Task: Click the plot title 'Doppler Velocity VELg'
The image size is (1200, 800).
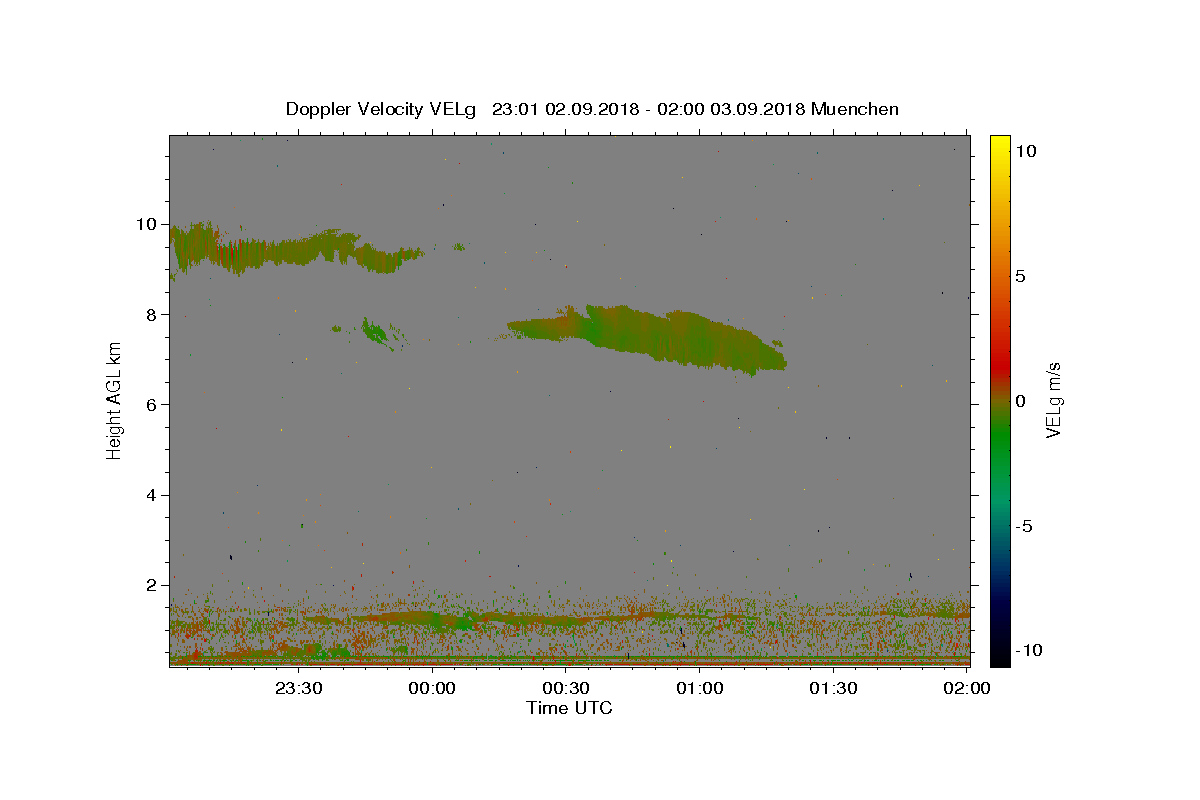Action: [x=383, y=109]
